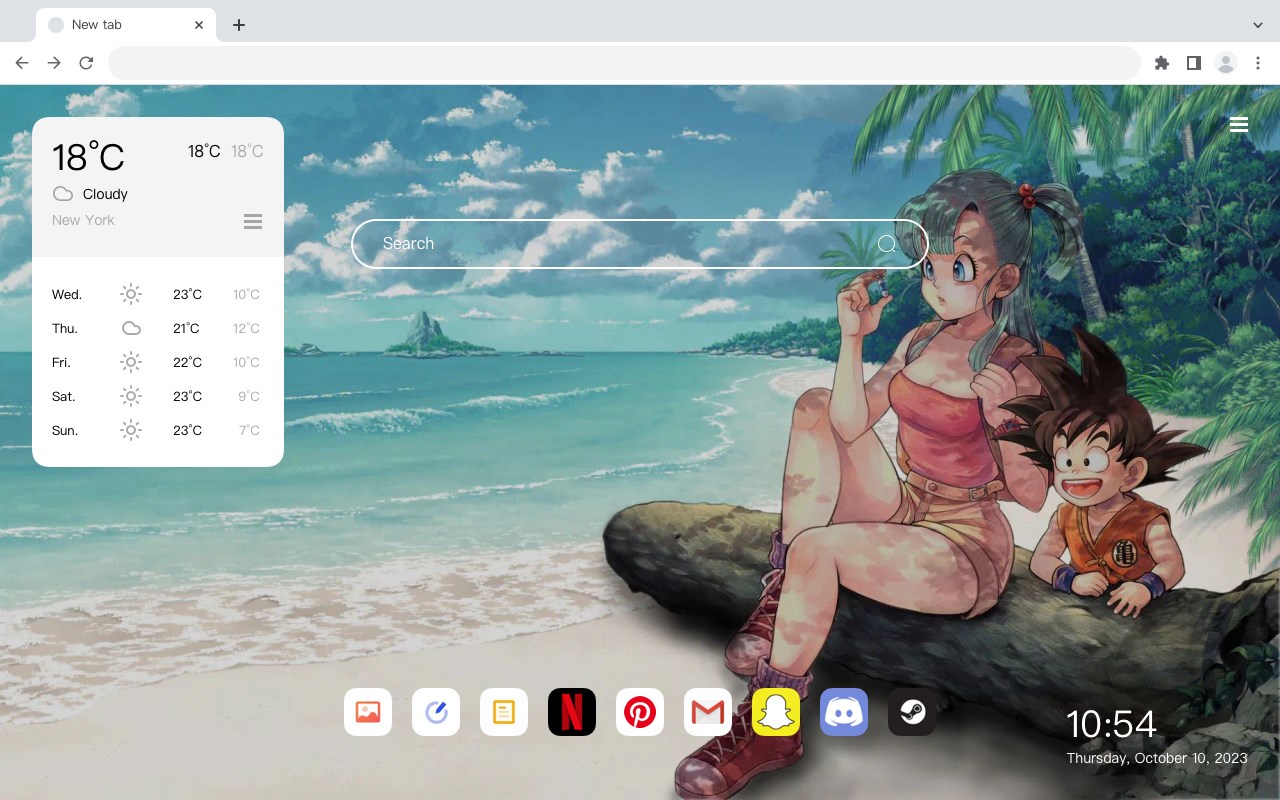Click the New York location label
This screenshot has height=800, width=1280.
coord(83,220)
